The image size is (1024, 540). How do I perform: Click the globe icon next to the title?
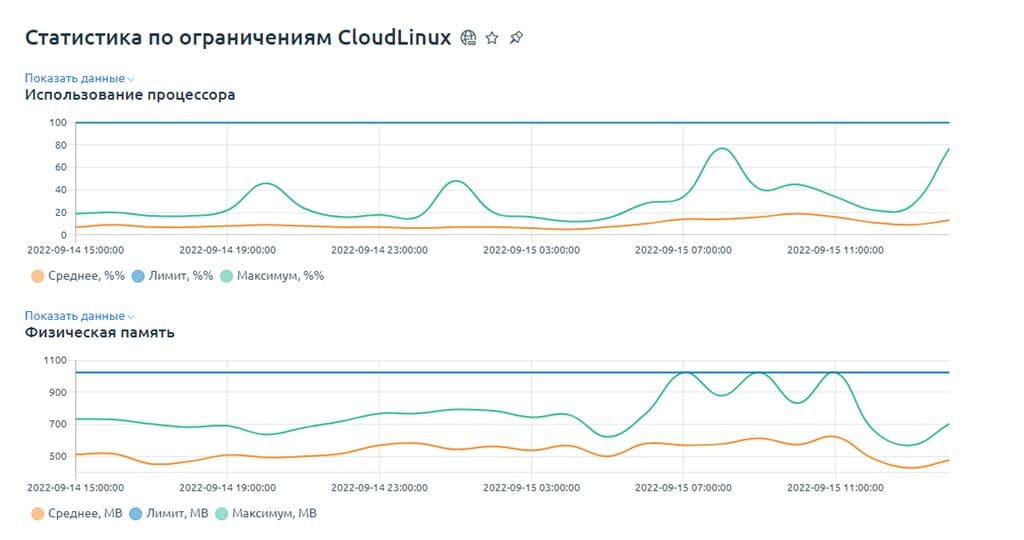[x=468, y=38]
